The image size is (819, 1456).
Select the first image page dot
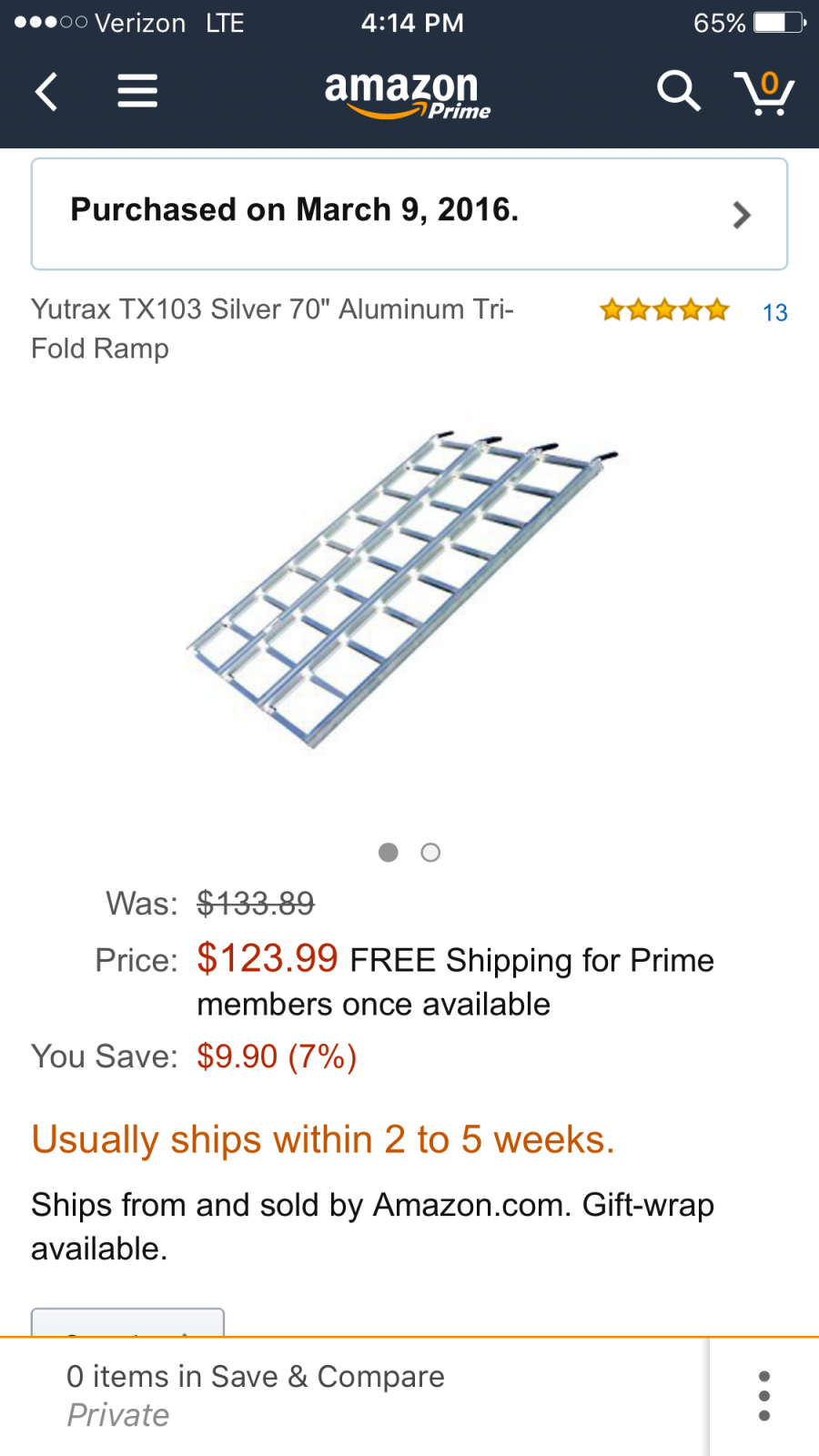tap(389, 852)
